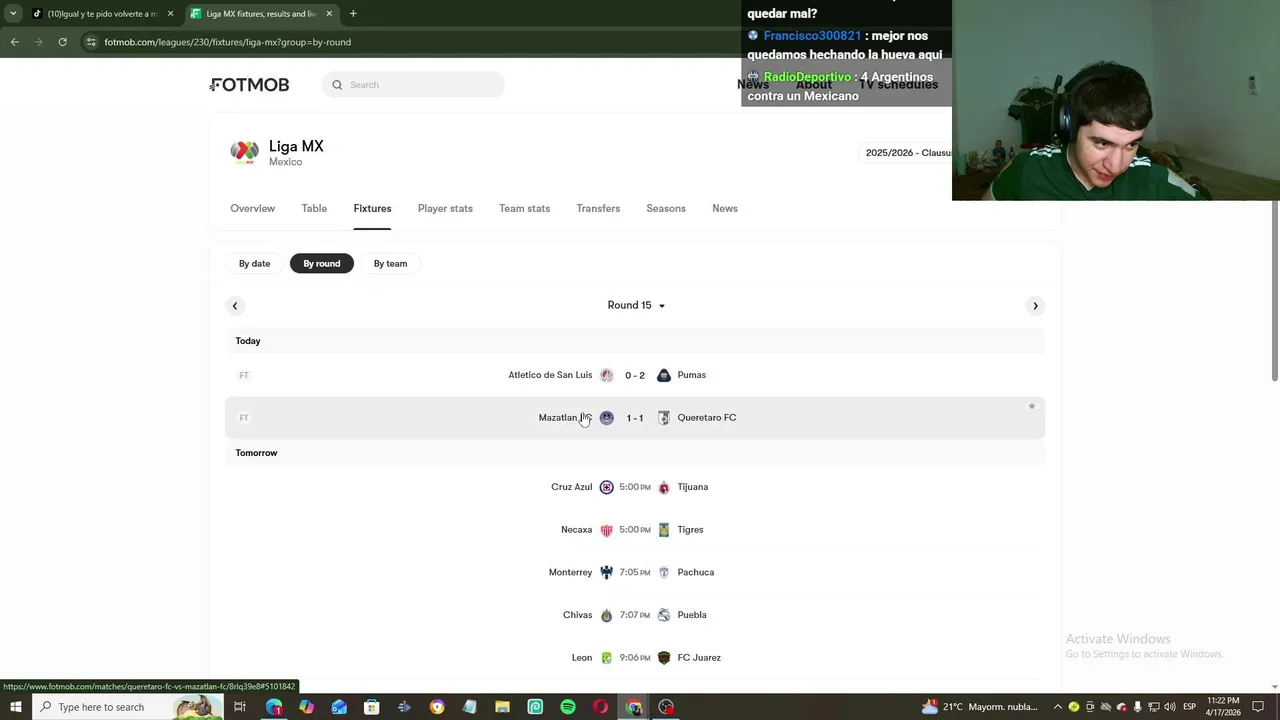
Task: Click the Puebla team crest
Action: [x=663, y=615]
